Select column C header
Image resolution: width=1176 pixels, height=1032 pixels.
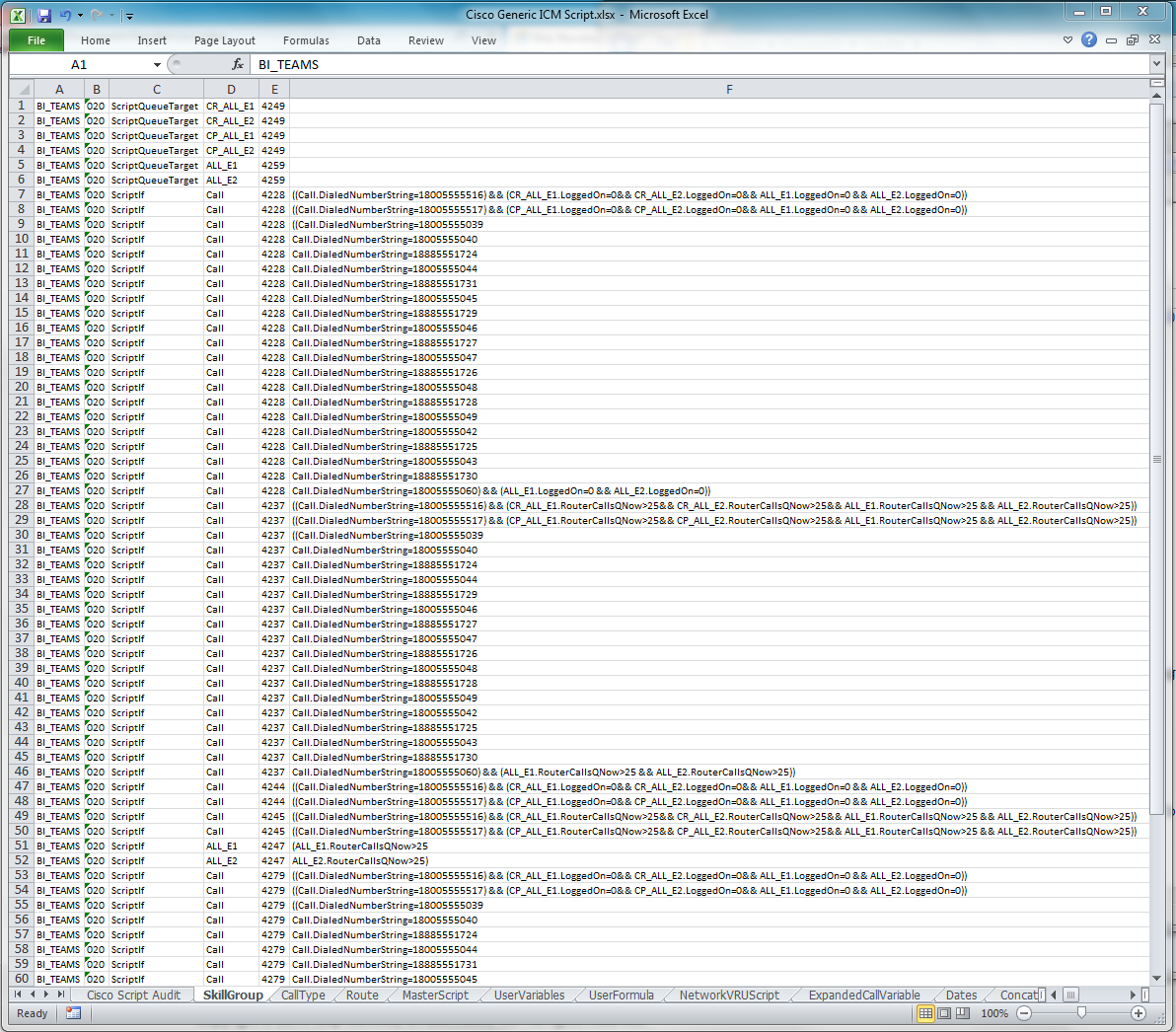point(156,89)
